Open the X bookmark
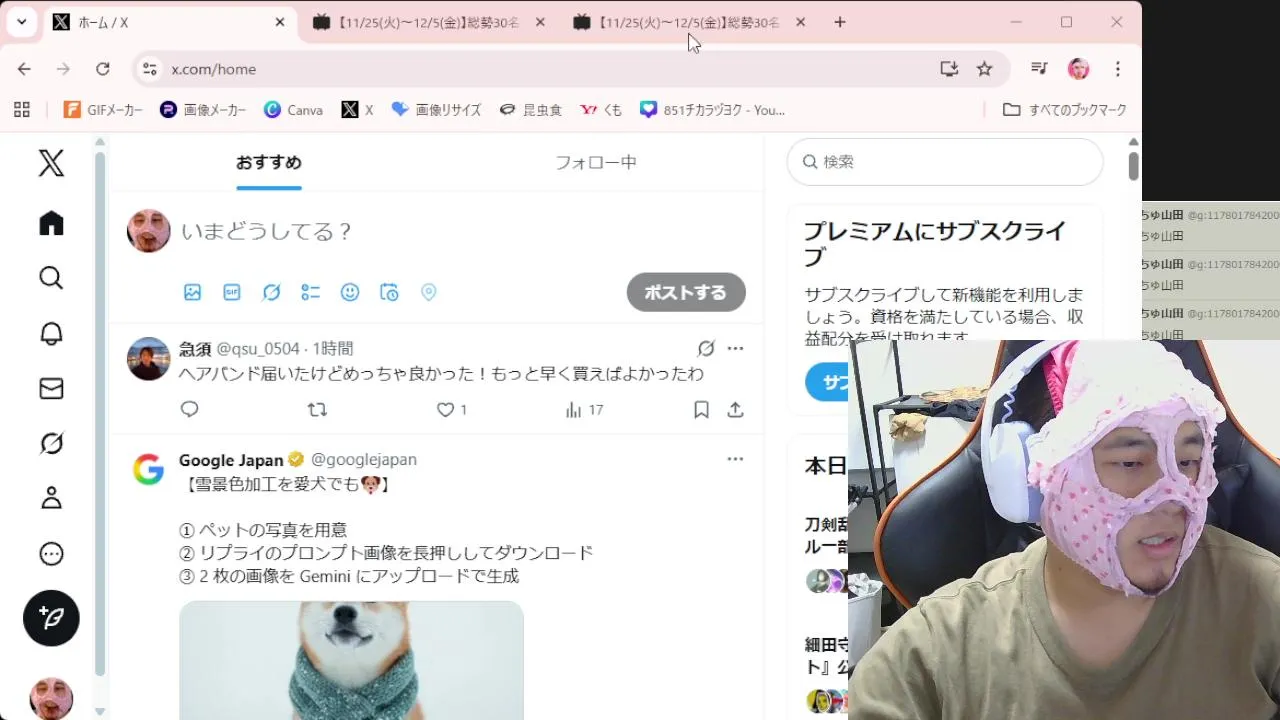Image resolution: width=1280 pixels, height=720 pixels. pyautogui.click(x=357, y=110)
